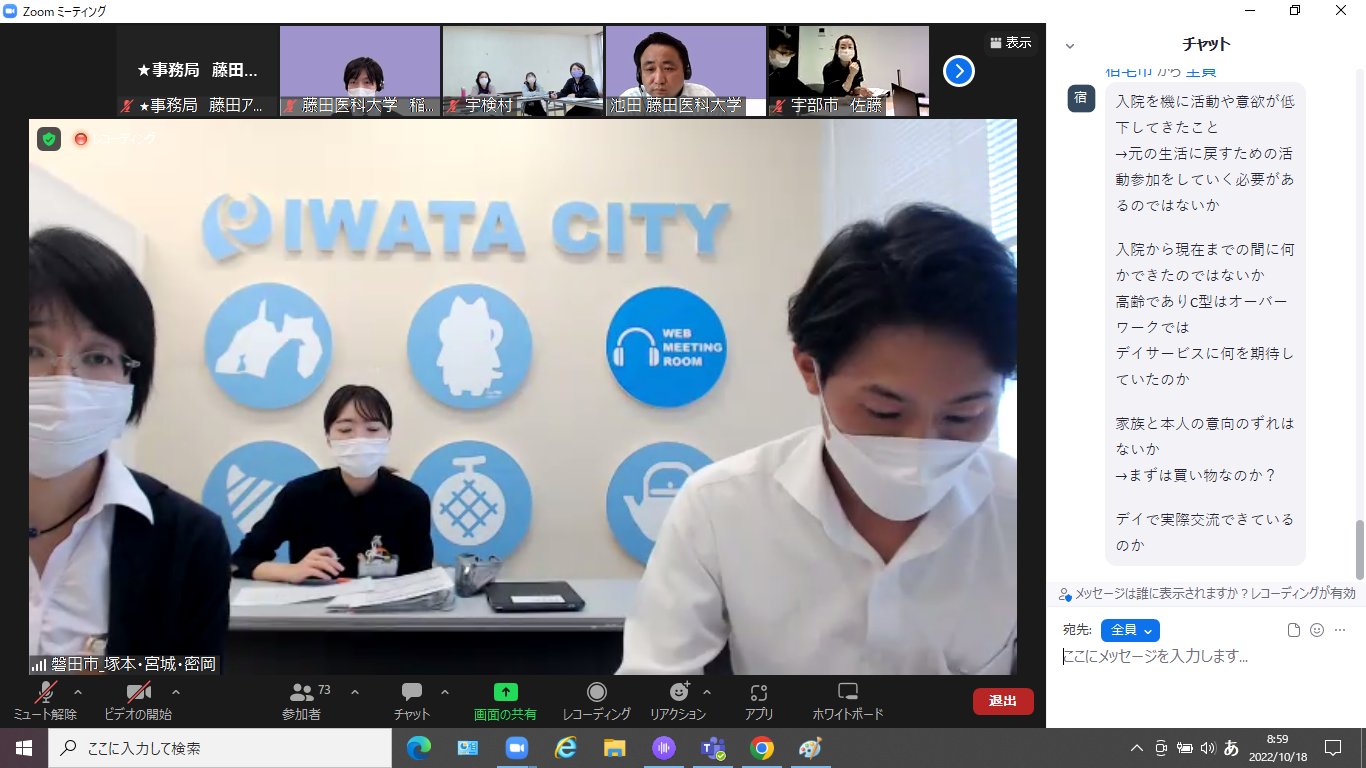
Task: Open the participants panel icon
Action: pos(301,693)
